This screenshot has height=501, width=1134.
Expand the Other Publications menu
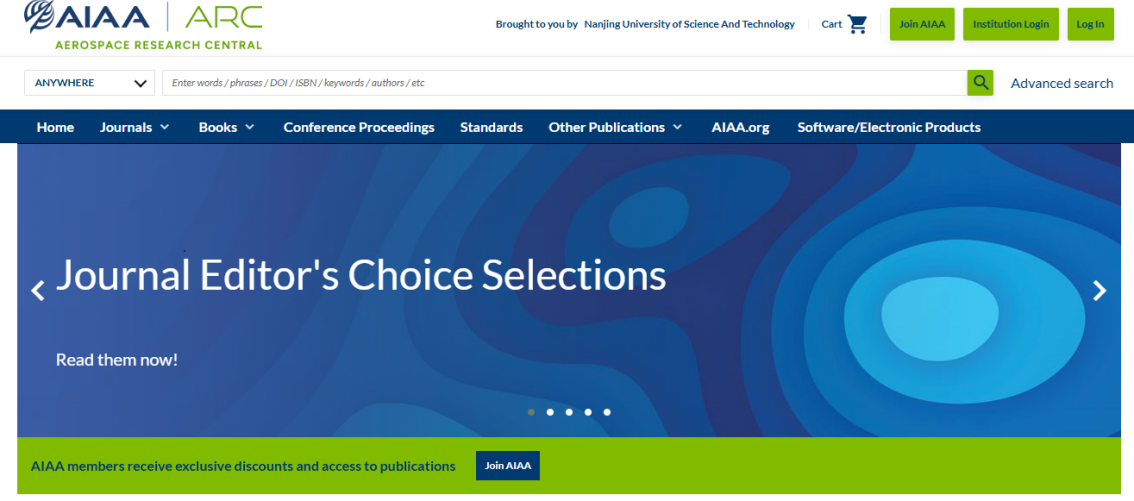(x=615, y=127)
